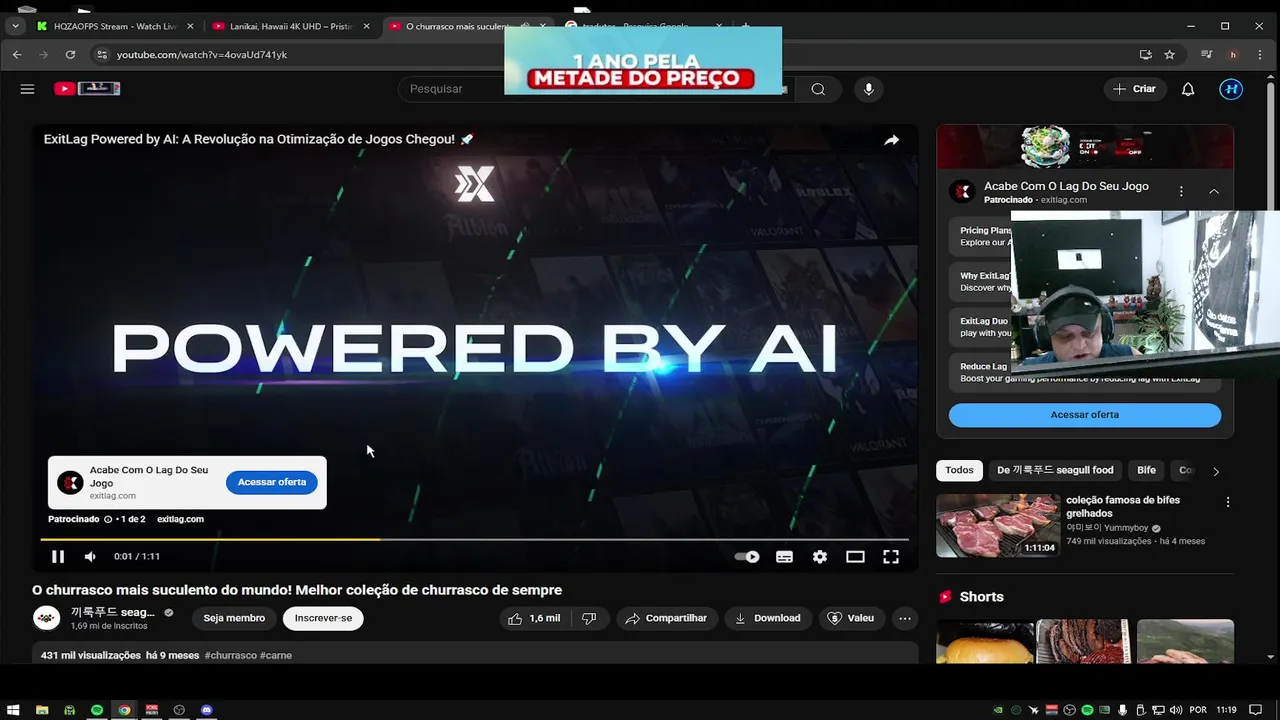Like the video with 1,6 mil likes
Viewport: 1280px width, 720px height.
[x=534, y=618]
